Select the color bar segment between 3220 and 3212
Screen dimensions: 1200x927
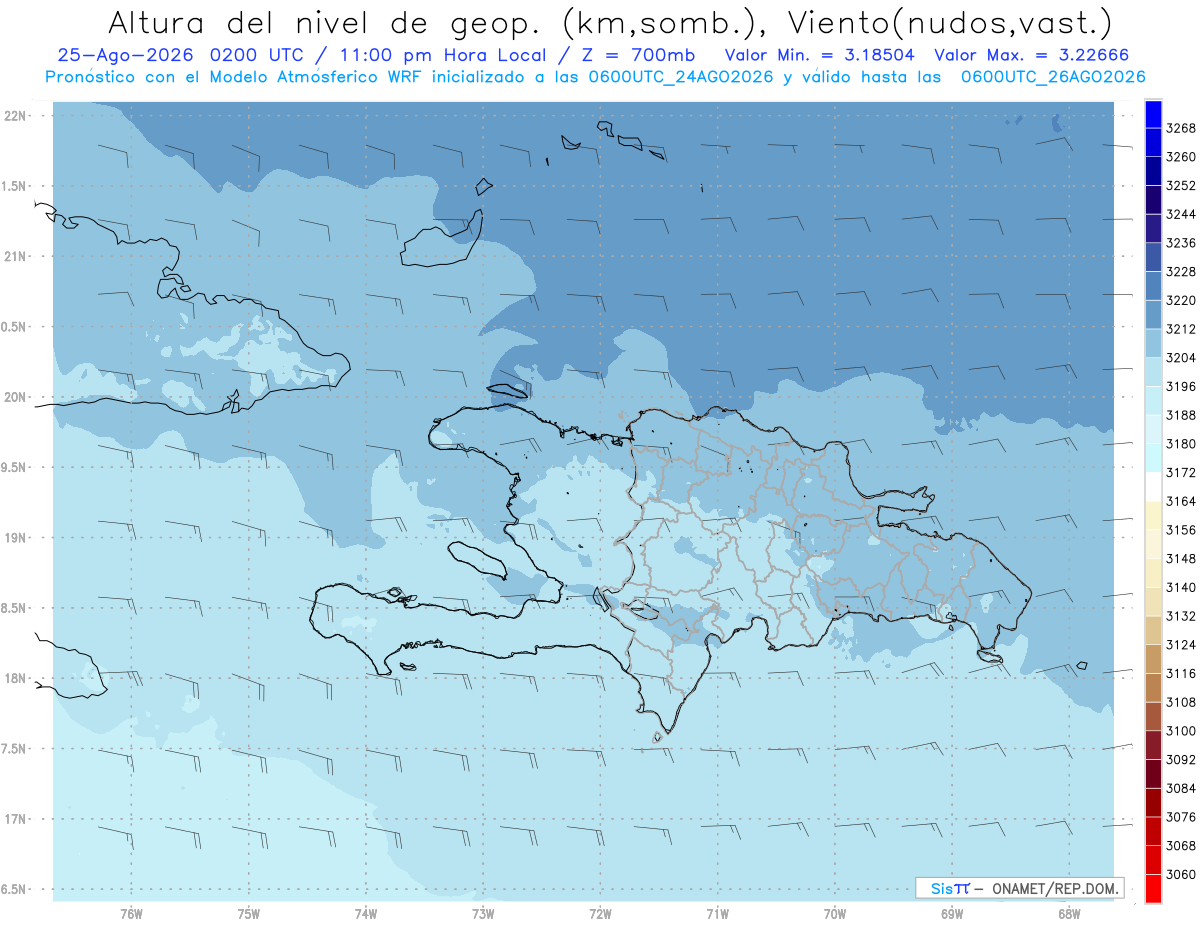click(x=1153, y=314)
